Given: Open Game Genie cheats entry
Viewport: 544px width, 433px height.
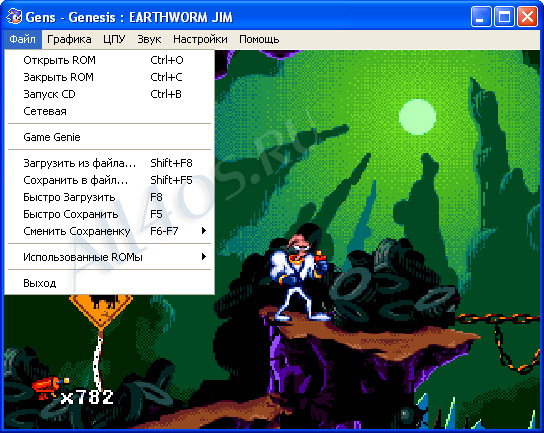Looking at the screenshot, I should point(109,137).
